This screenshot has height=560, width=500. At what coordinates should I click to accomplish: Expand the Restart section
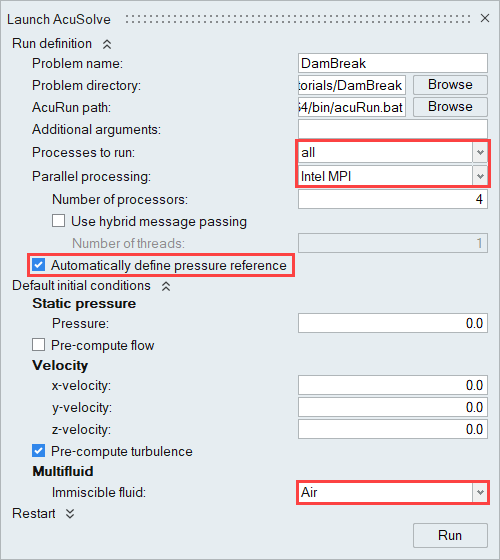pyautogui.click(x=70, y=514)
